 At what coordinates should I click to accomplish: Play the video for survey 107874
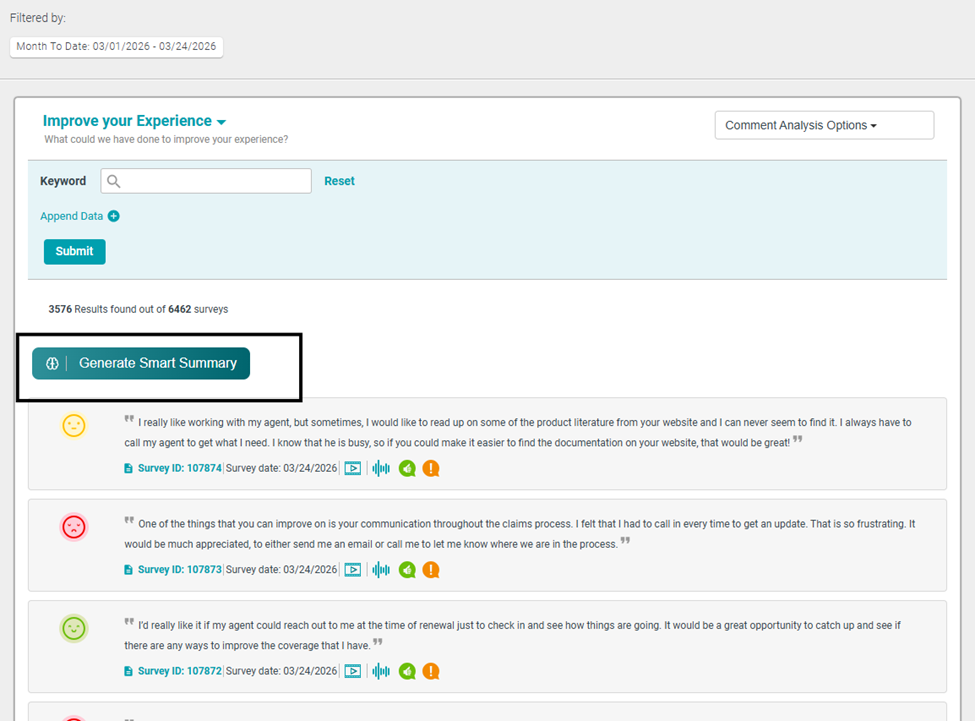tap(353, 468)
